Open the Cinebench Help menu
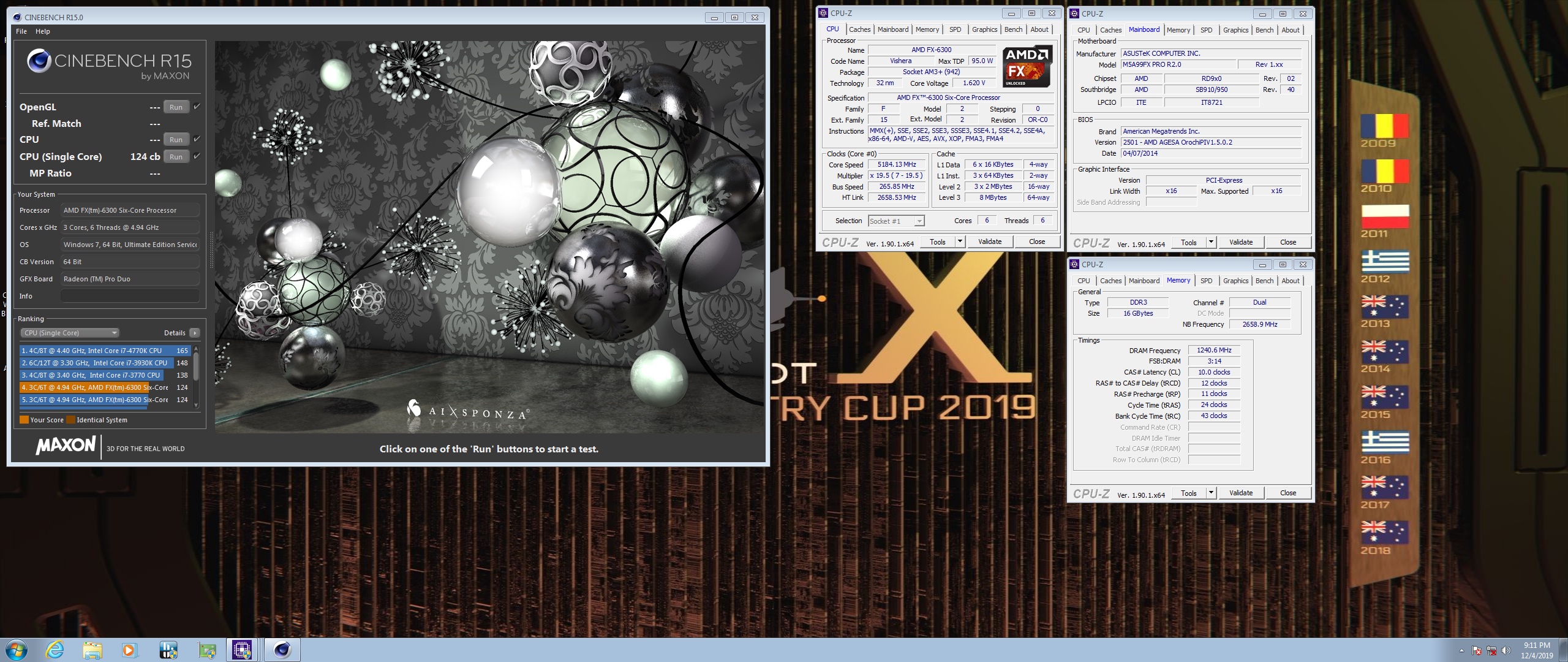 pos(43,31)
